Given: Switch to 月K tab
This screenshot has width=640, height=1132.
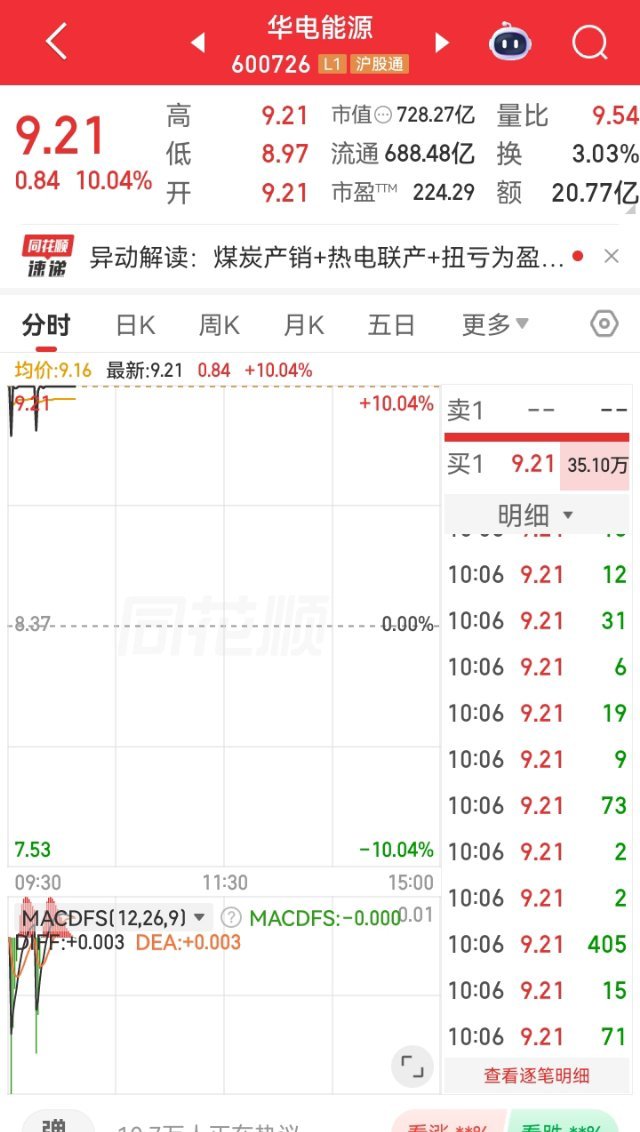Looking at the screenshot, I should pos(304,326).
